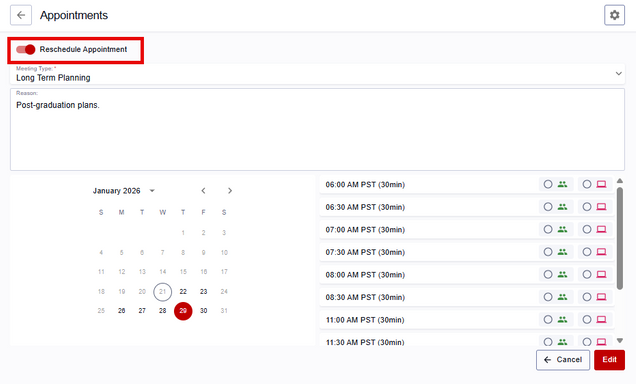636x384 pixels.
Task: Click the time slot list scrollbar thumb
Action: 620,238
